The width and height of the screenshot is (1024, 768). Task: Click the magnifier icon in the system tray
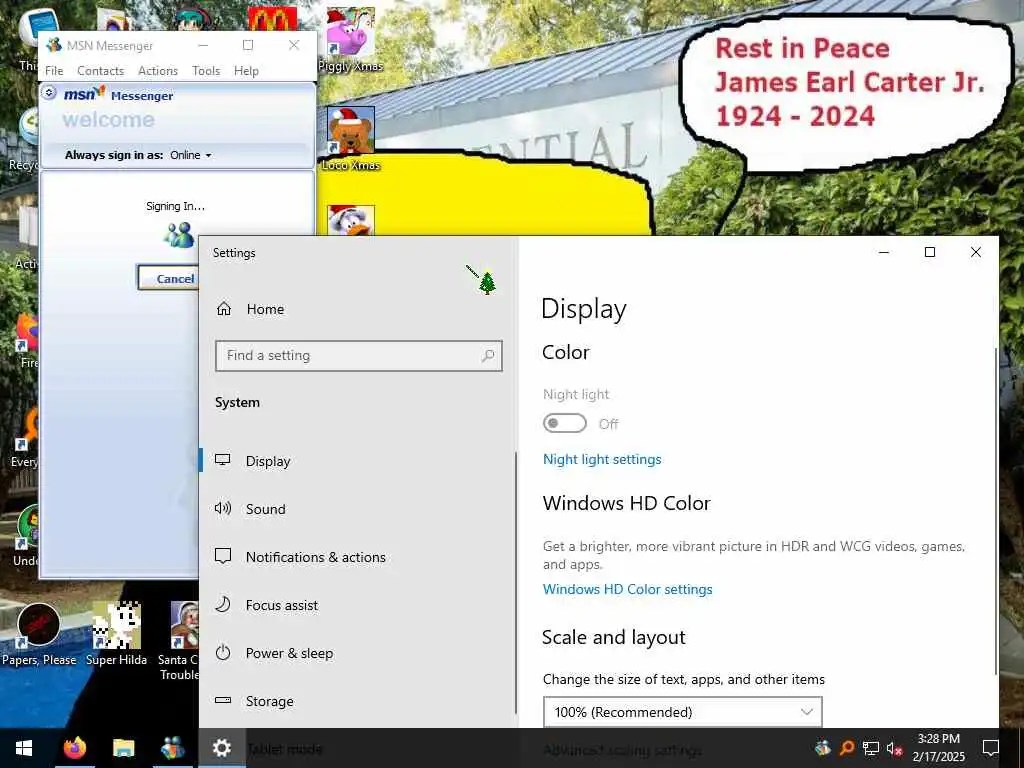tap(847, 747)
